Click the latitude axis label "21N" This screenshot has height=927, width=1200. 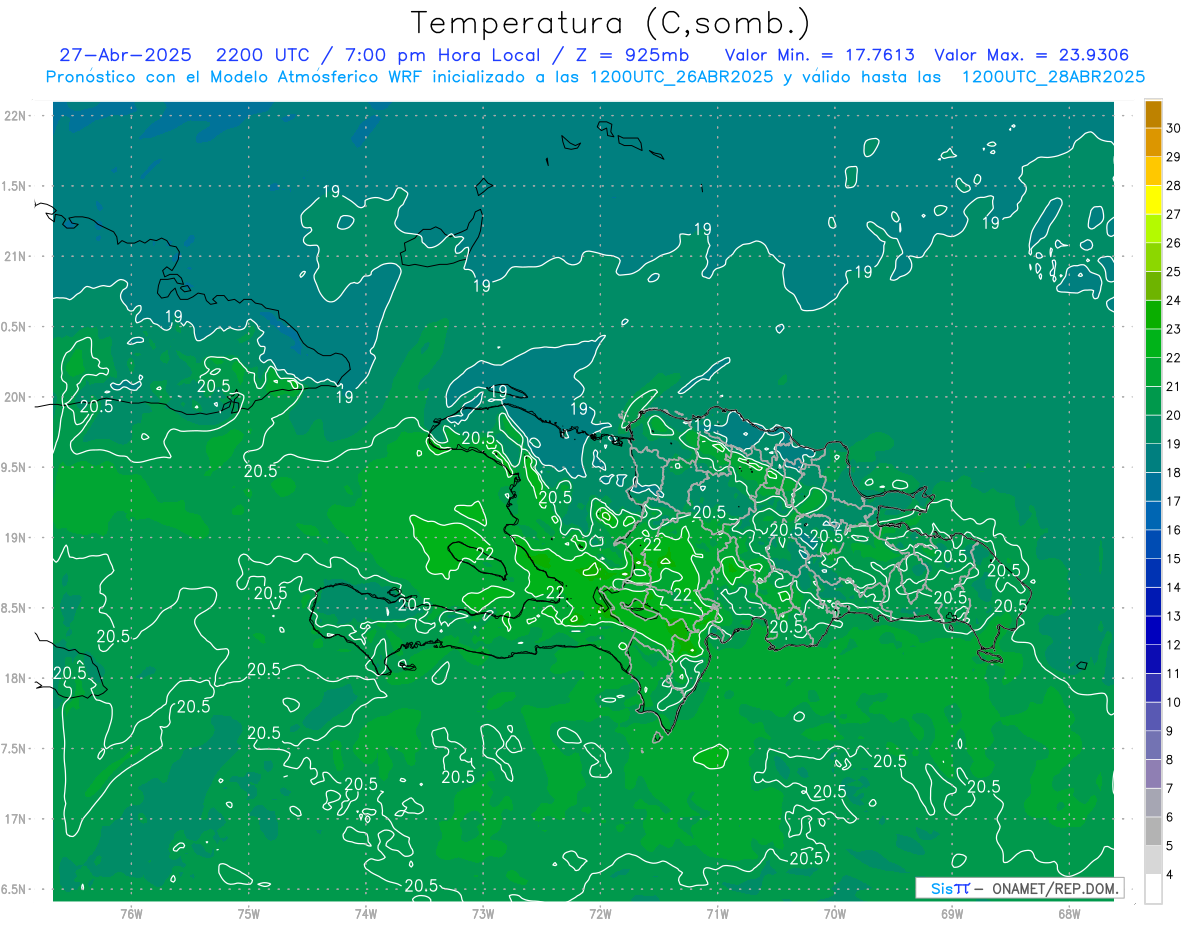pos(17,257)
